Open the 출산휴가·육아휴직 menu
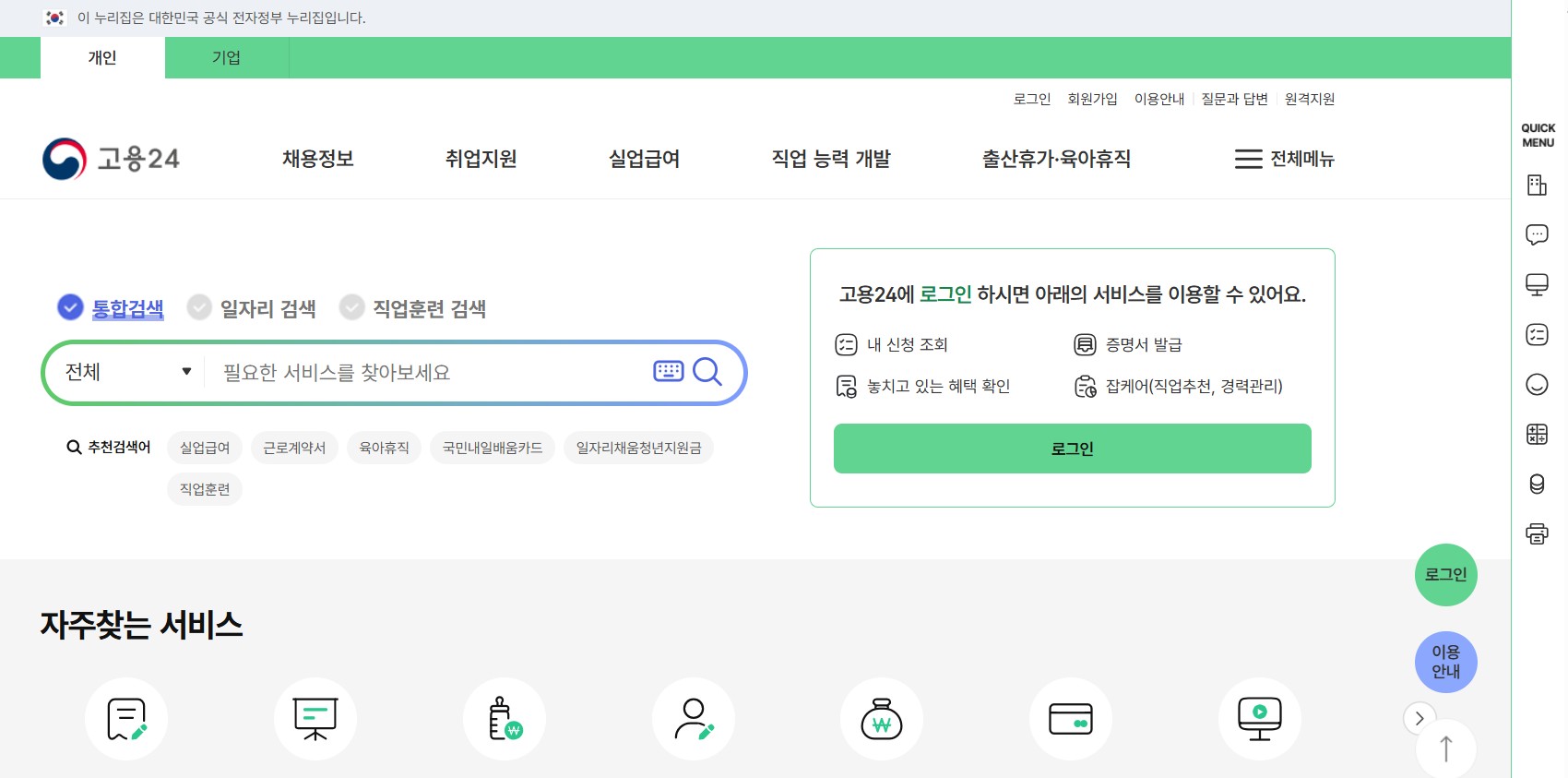This screenshot has width=1568, height=778. [x=1057, y=159]
